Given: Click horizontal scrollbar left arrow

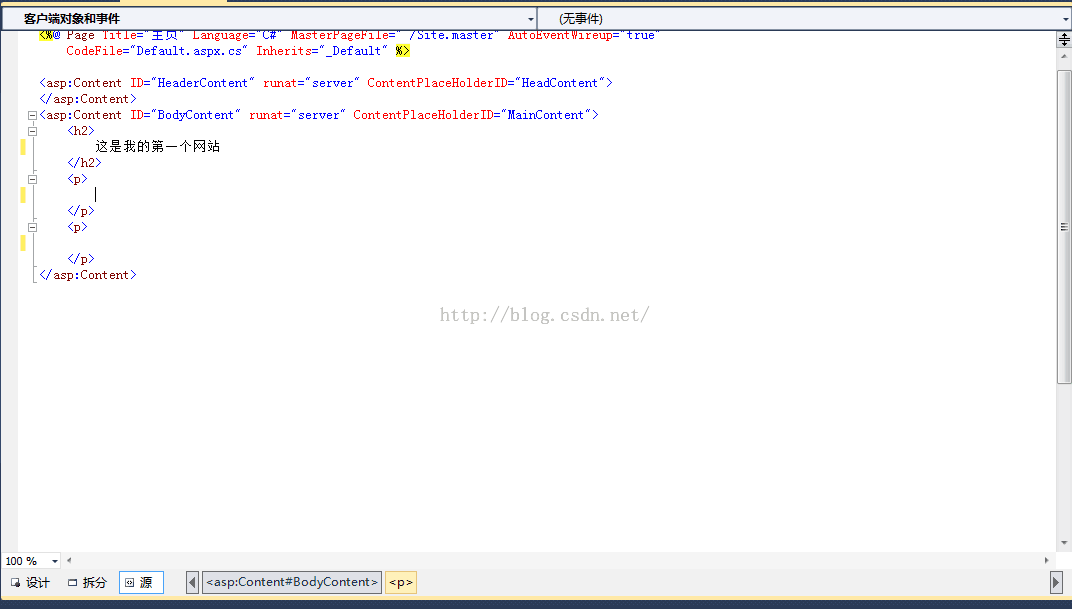Looking at the screenshot, I should (x=69, y=560).
